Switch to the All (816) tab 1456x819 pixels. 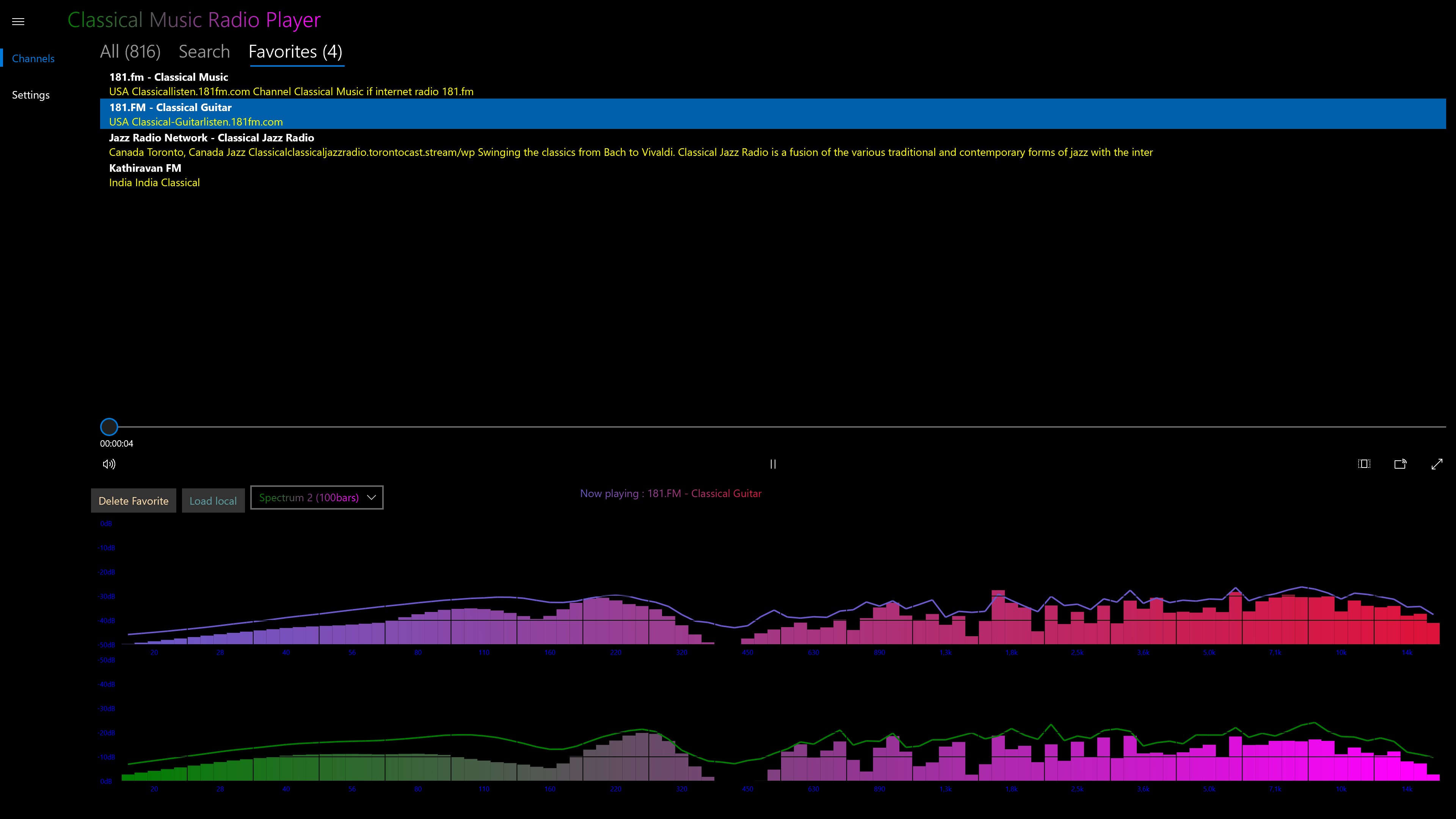(130, 52)
